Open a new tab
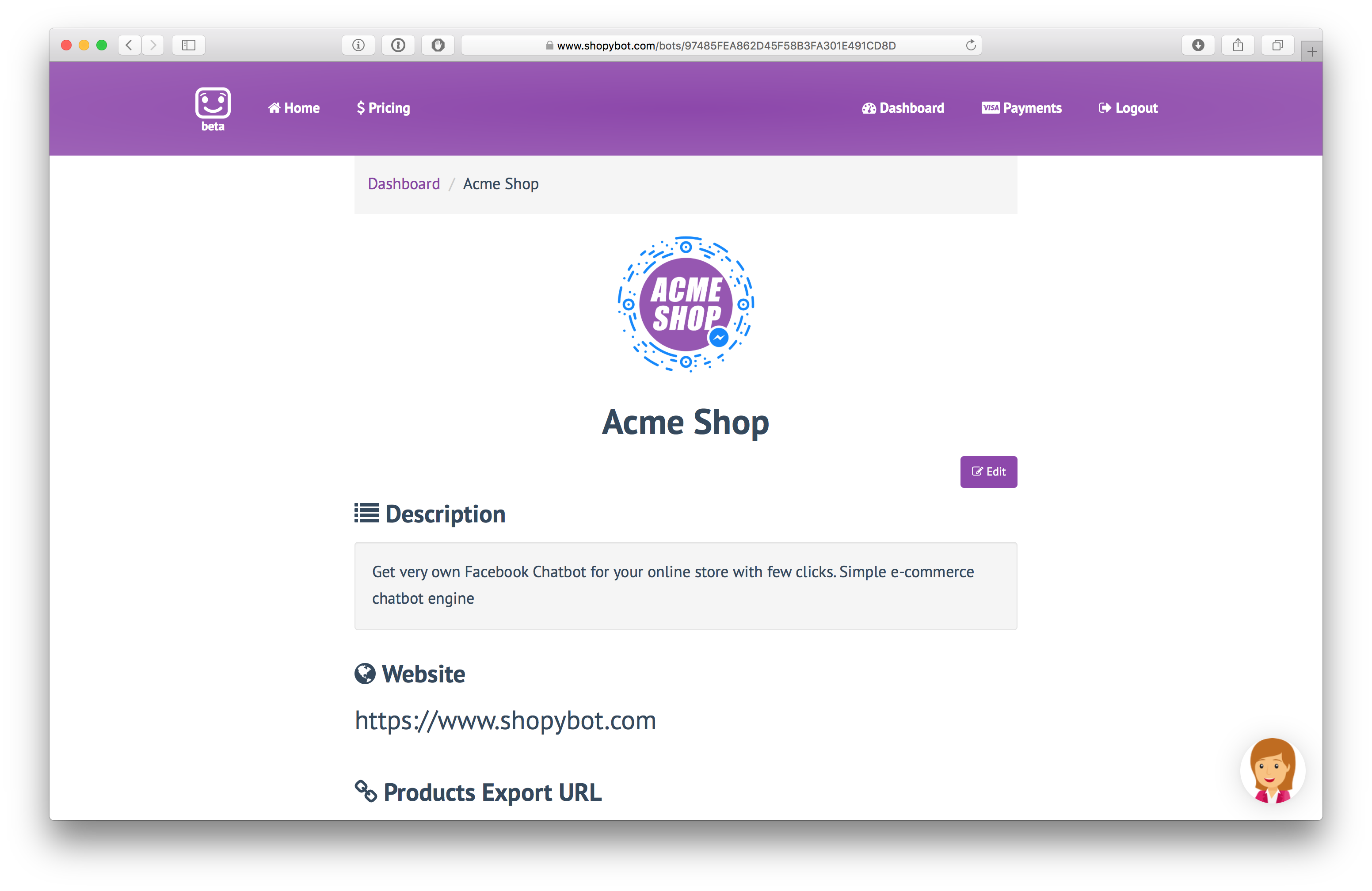 [x=1311, y=51]
